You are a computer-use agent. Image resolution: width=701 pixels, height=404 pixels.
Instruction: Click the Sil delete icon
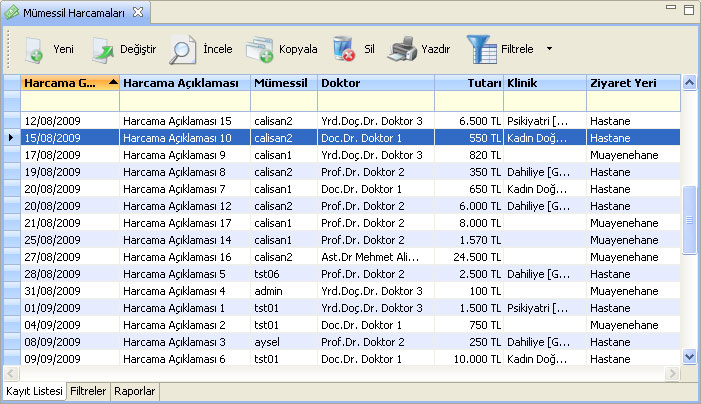click(x=343, y=48)
